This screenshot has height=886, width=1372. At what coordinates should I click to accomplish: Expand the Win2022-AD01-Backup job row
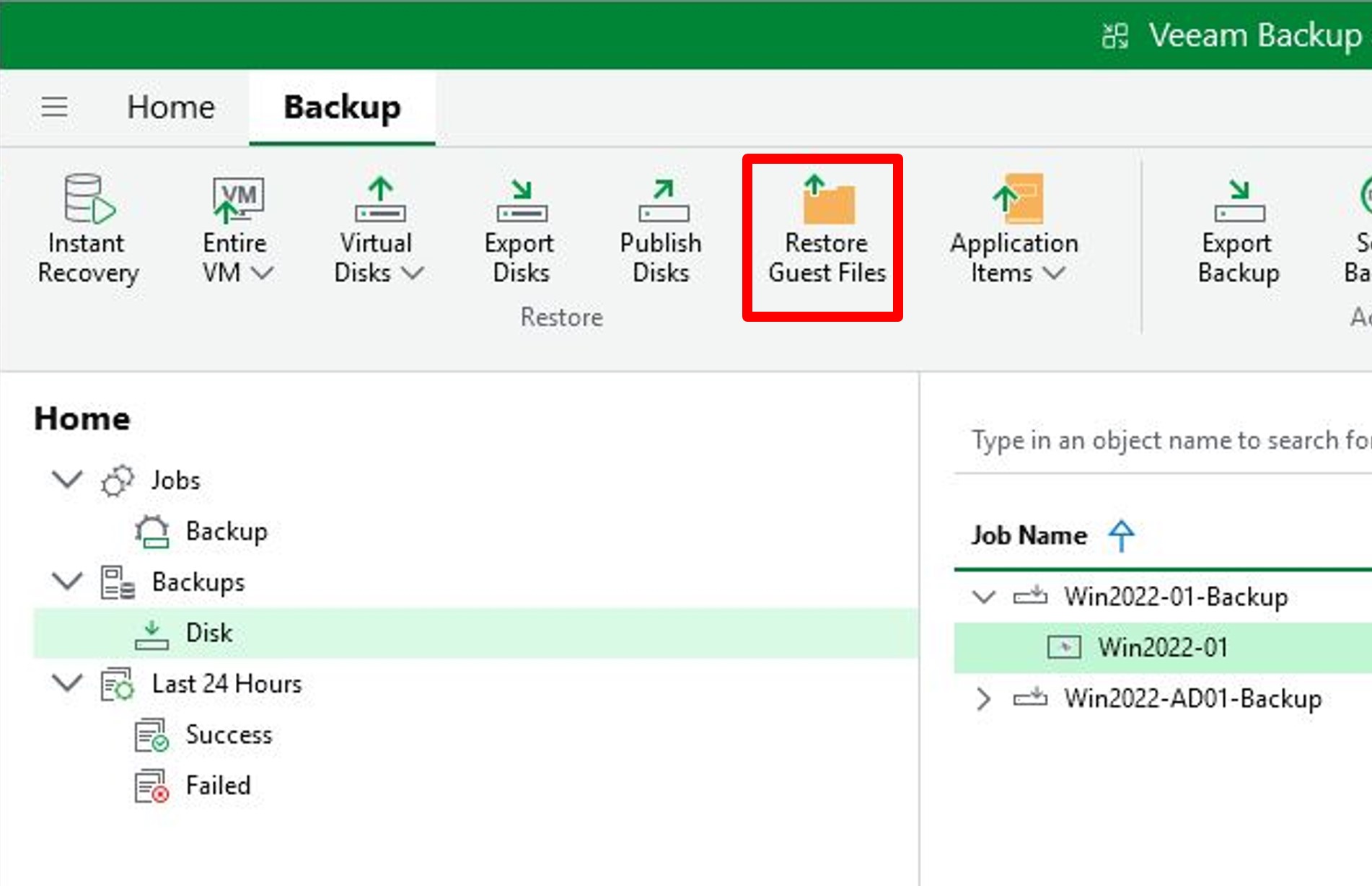pyautogui.click(x=984, y=698)
